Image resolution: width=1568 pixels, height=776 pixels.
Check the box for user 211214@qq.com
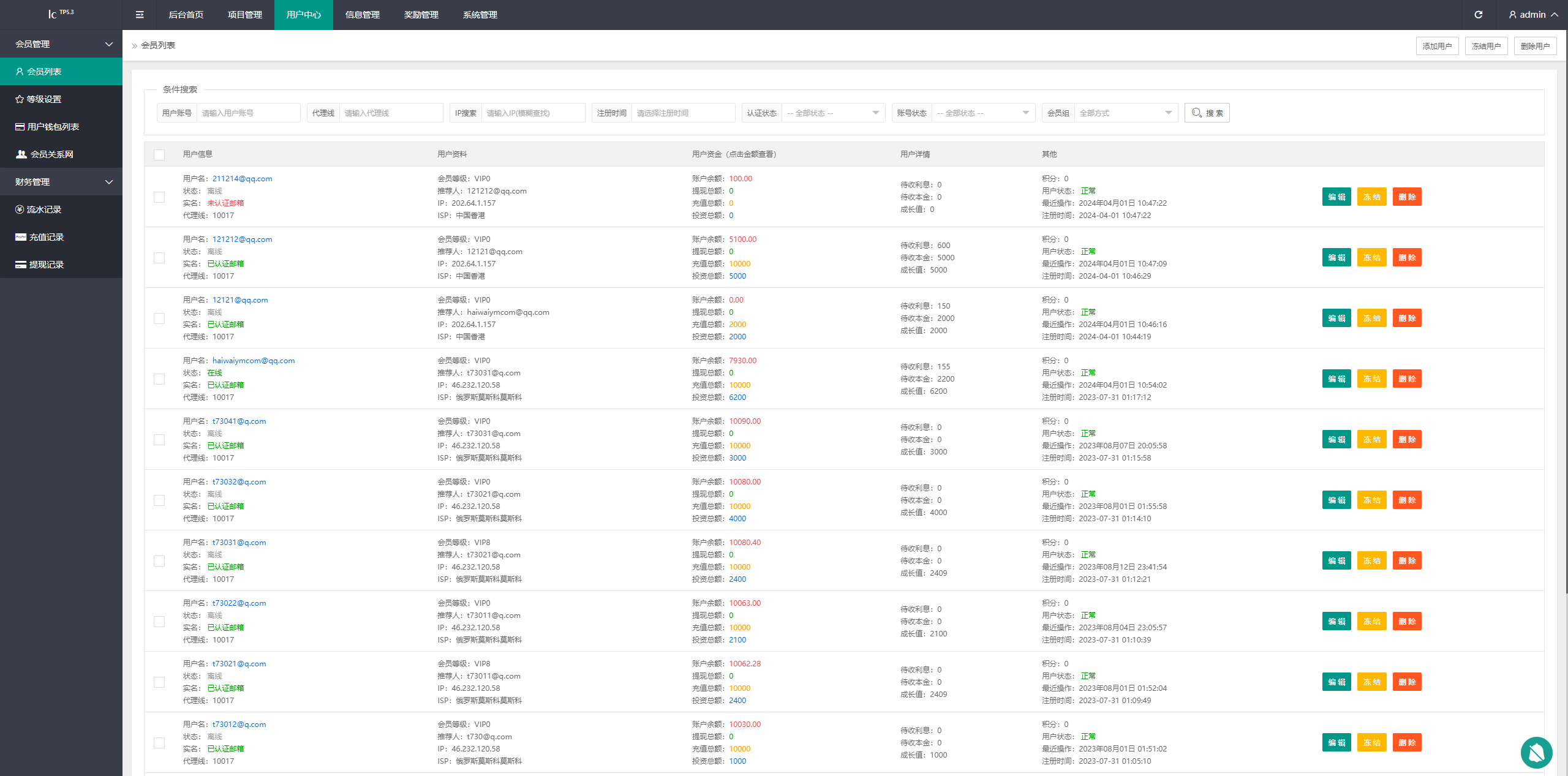click(x=159, y=197)
